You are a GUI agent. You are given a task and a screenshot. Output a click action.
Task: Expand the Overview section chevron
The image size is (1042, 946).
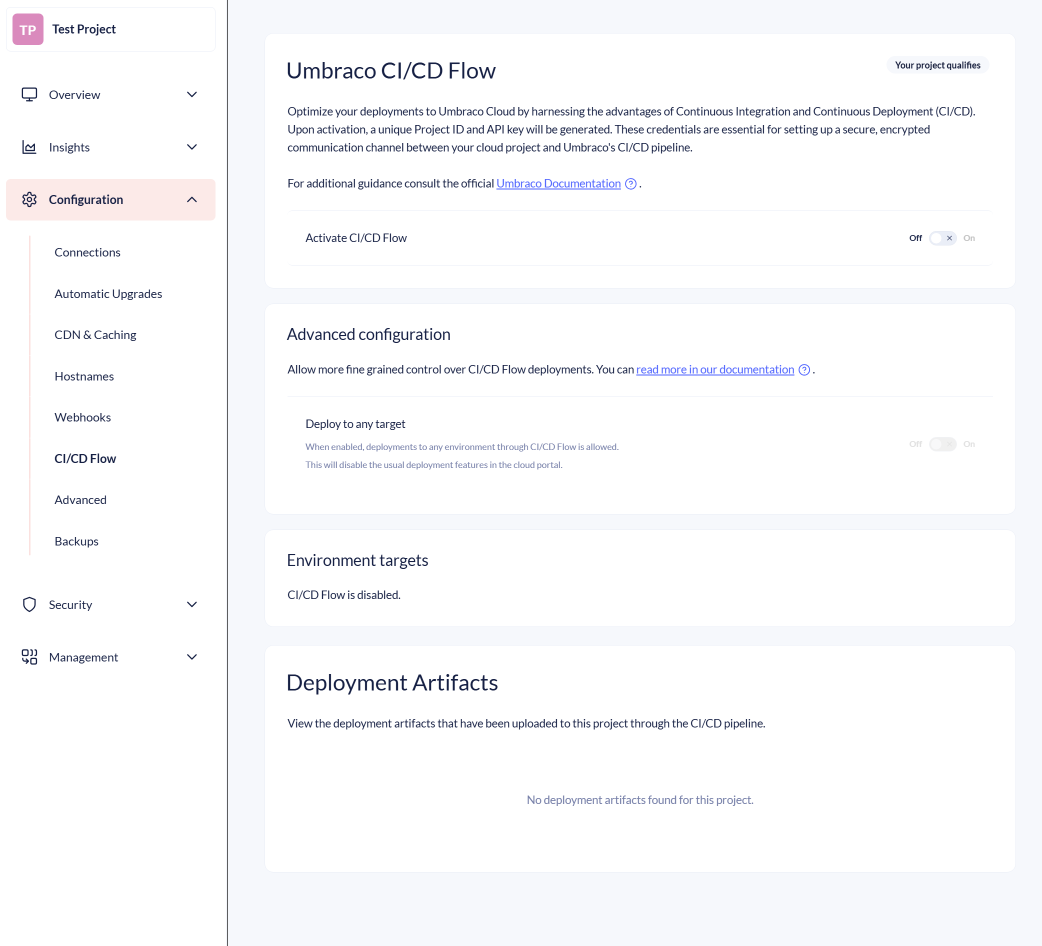[192, 95]
